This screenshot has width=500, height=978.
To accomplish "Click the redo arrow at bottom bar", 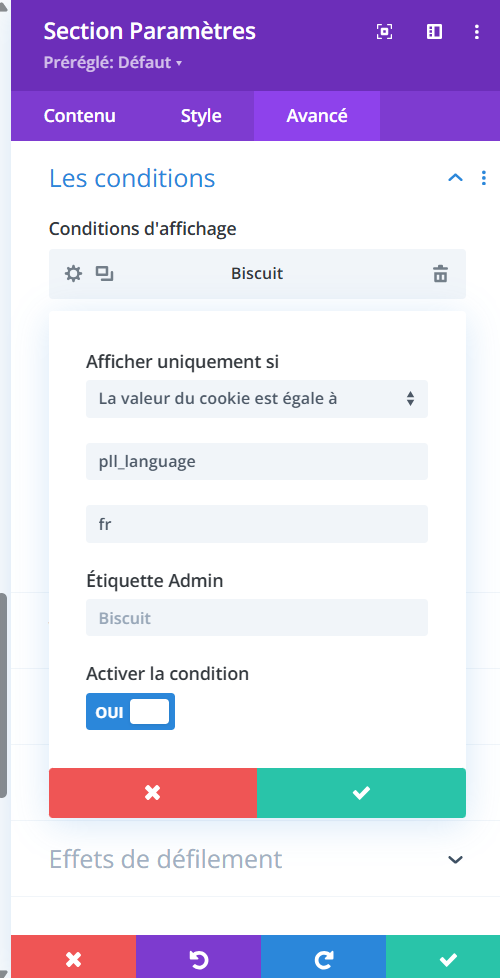I will pos(324,959).
